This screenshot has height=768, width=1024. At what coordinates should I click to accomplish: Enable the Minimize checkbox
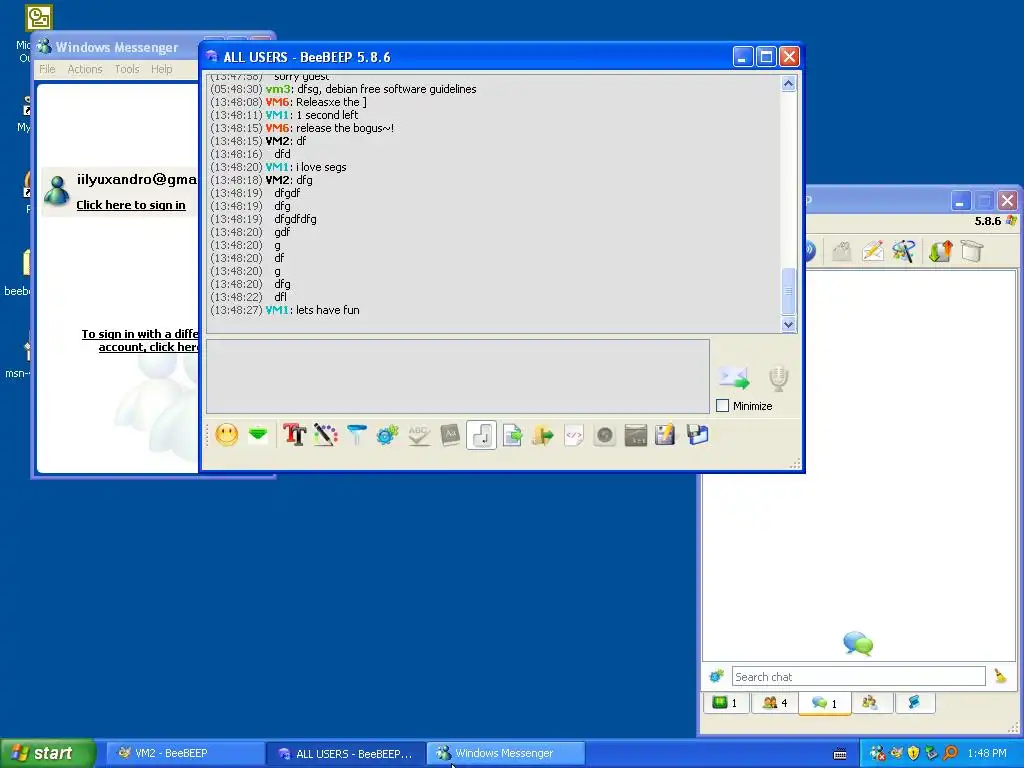pos(722,406)
